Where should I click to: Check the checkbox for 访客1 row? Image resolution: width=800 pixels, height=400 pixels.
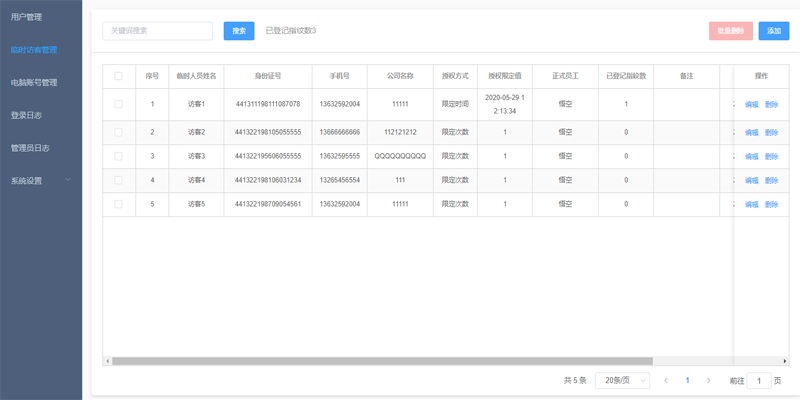click(118, 104)
